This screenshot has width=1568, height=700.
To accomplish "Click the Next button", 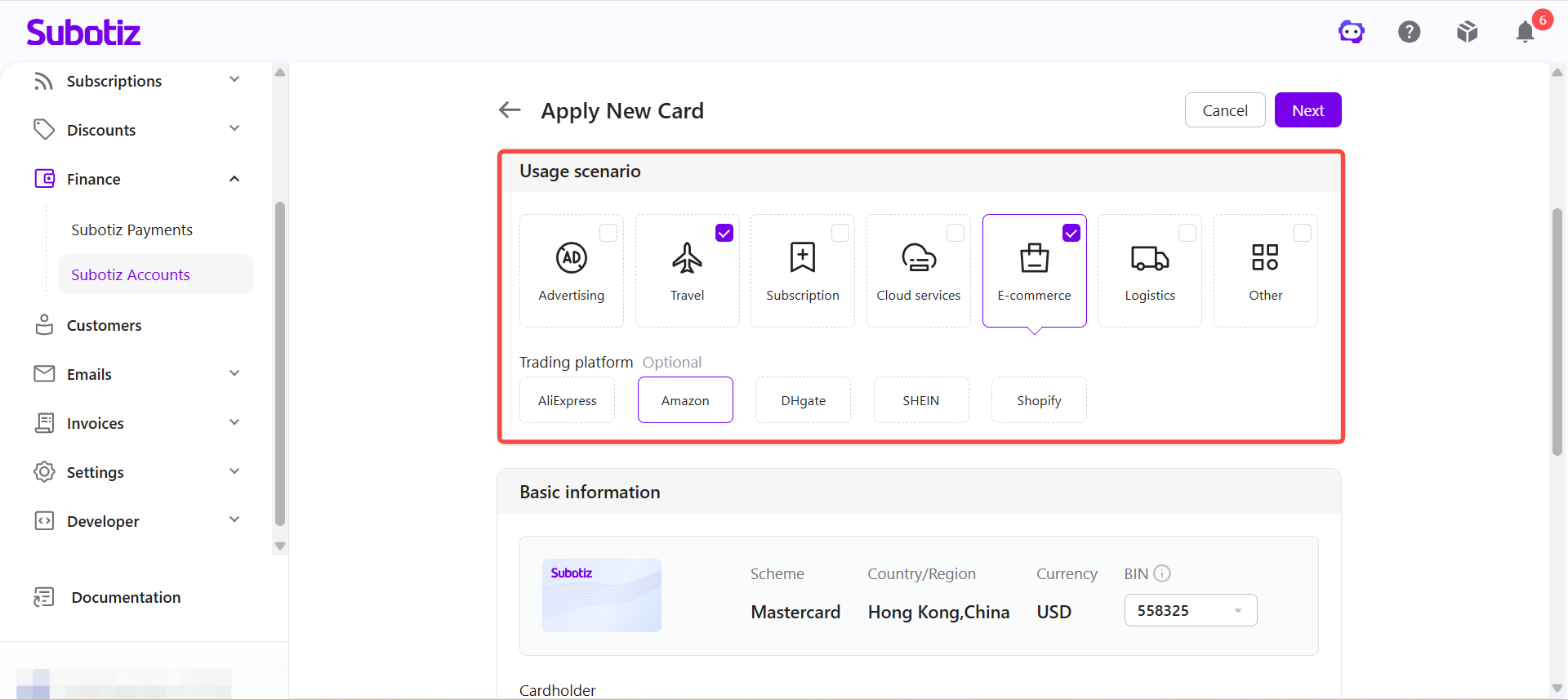I will coord(1308,110).
